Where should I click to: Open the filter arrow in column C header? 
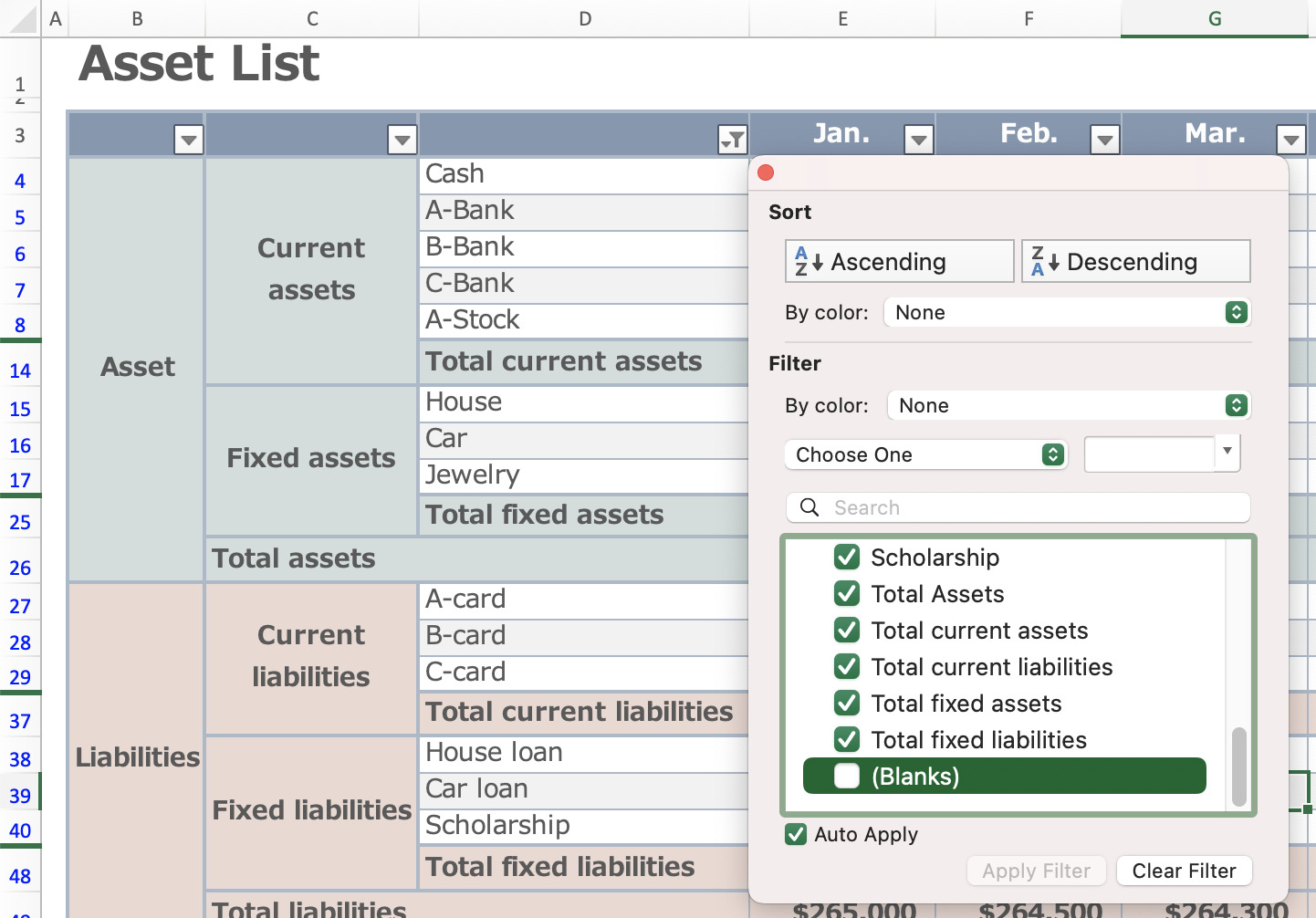click(x=402, y=140)
